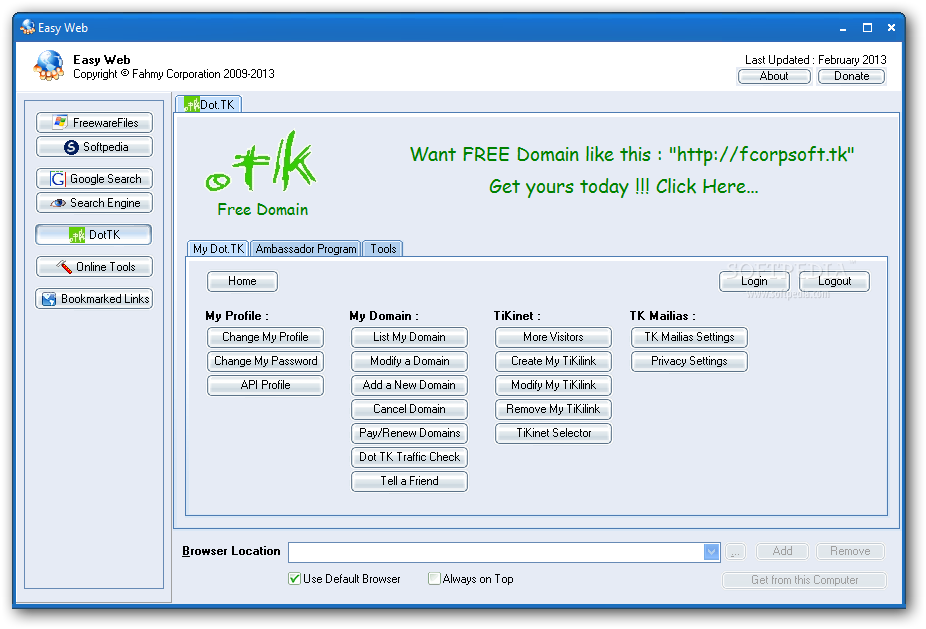
Task: Switch to the Ambassador Program tab
Action: click(306, 249)
